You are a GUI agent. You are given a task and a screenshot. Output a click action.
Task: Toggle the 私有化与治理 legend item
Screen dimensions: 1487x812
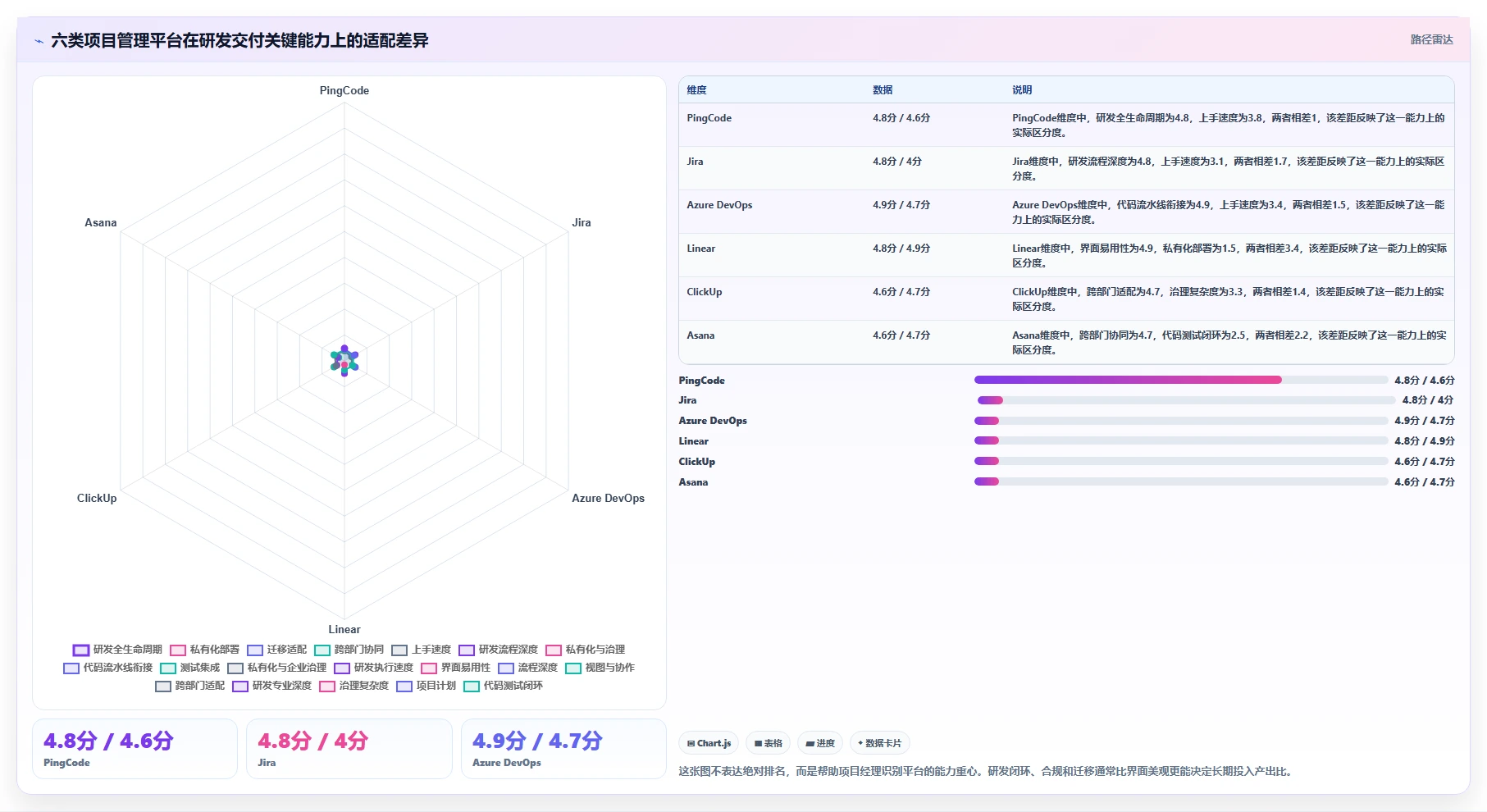click(x=585, y=650)
